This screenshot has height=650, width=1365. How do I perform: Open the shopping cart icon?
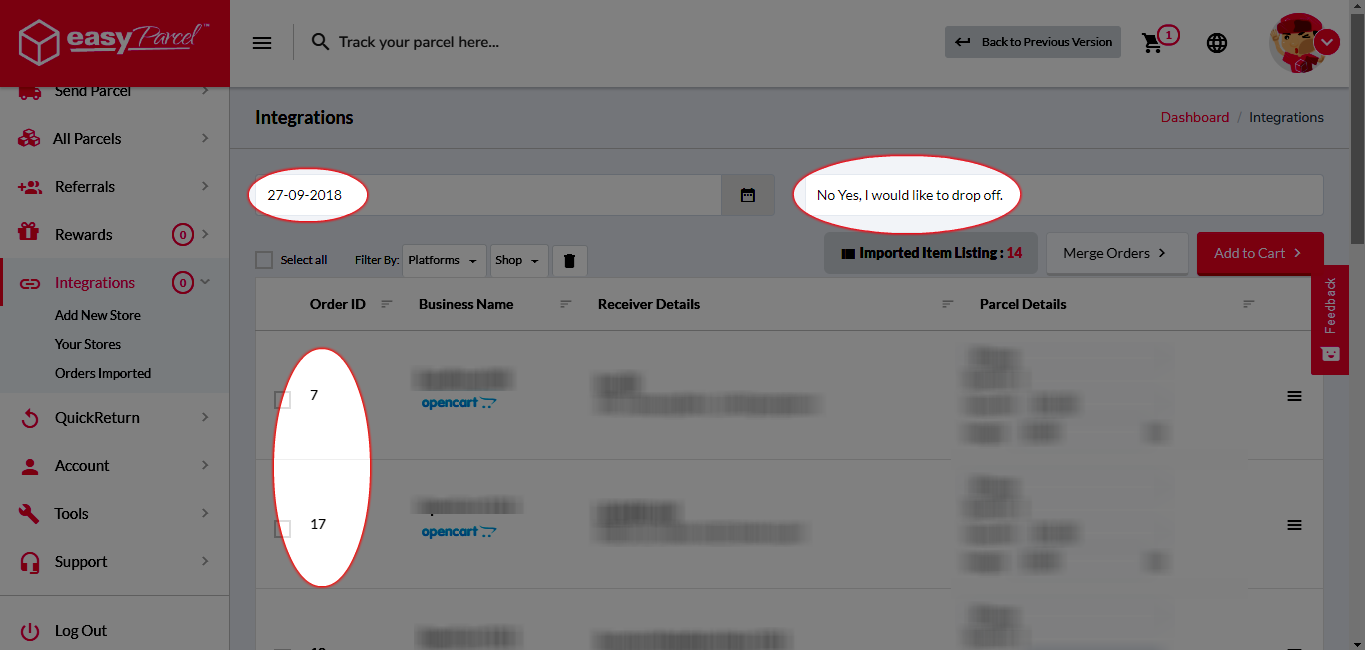[x=1153, y=43]
